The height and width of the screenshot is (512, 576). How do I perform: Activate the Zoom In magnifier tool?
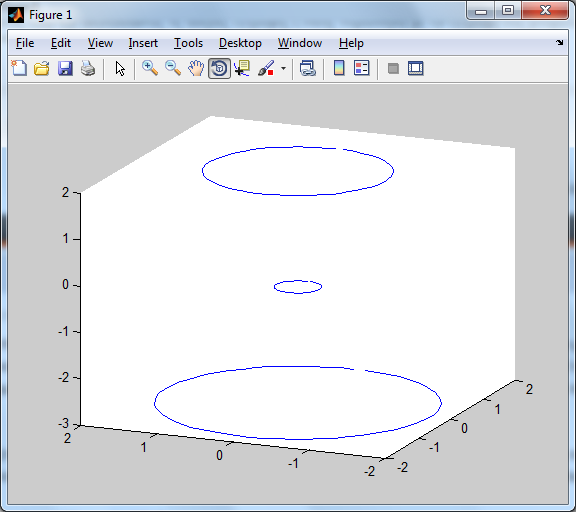click(x=150, y=68)
